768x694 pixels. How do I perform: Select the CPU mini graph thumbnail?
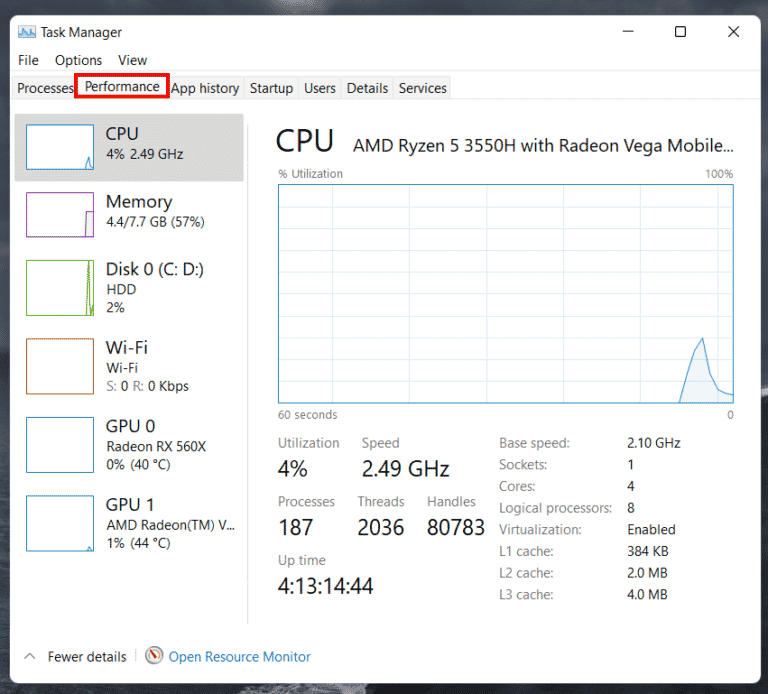coord(60,147)
